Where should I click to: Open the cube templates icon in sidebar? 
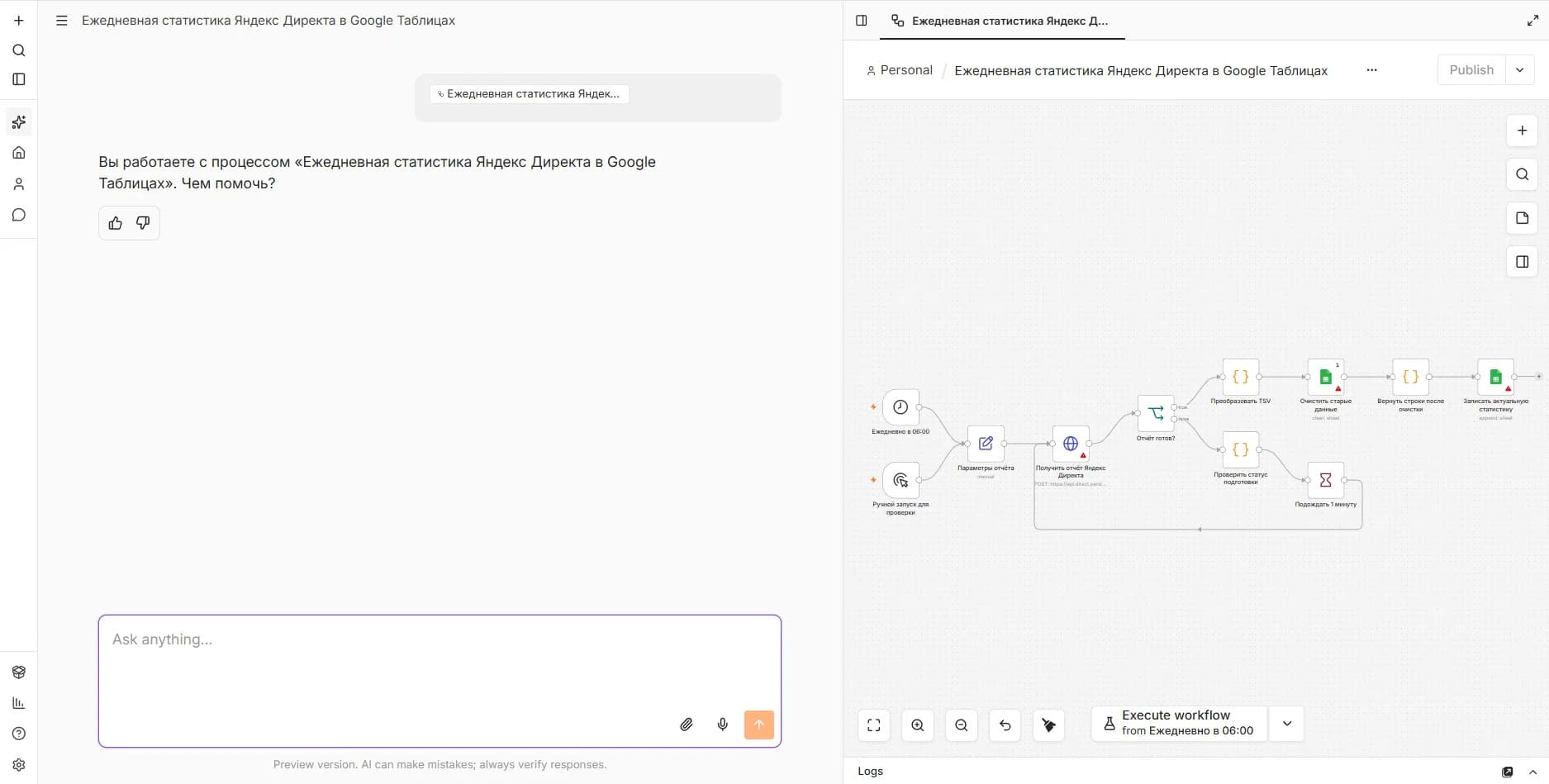point(19,672)
